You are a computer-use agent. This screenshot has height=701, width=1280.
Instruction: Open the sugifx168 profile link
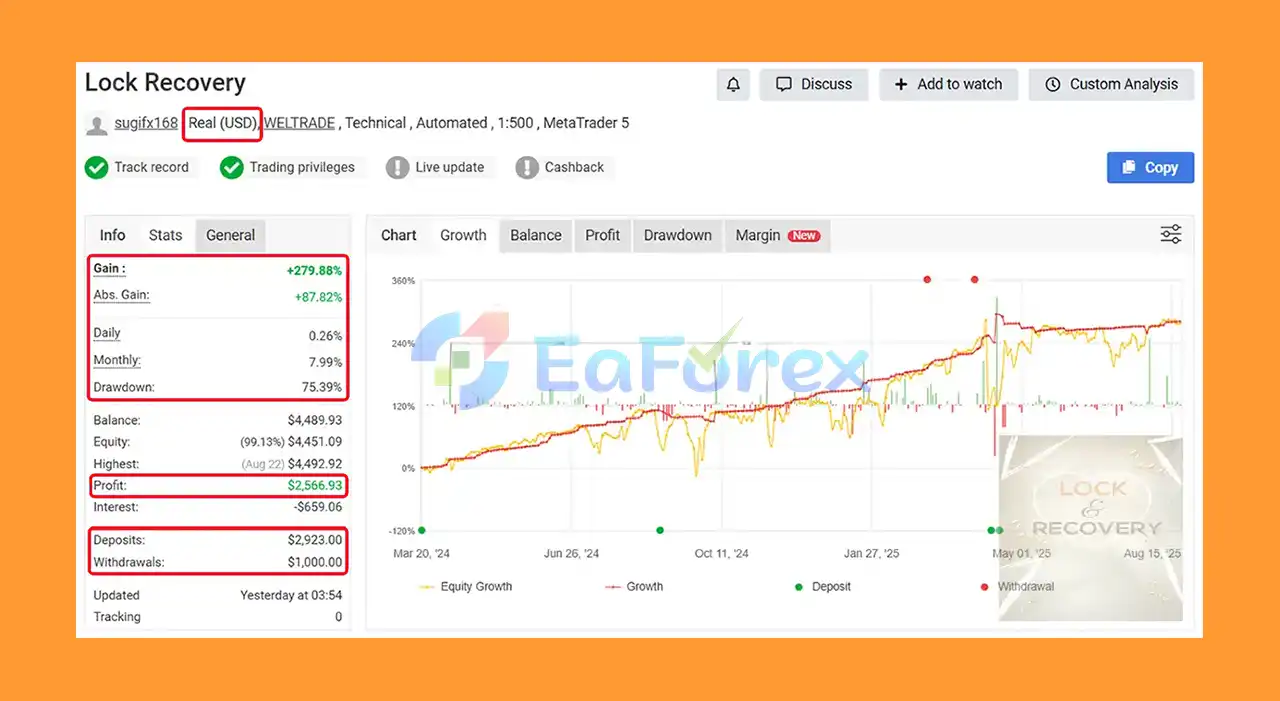pos(146,123)
